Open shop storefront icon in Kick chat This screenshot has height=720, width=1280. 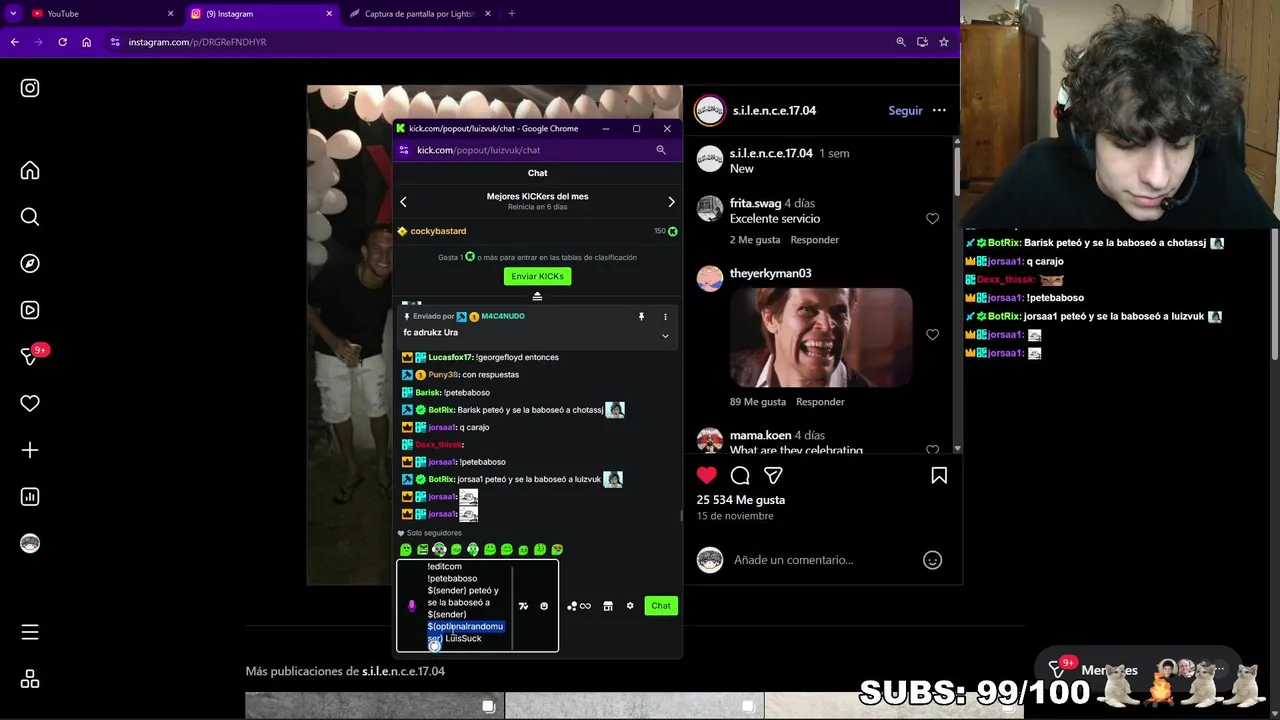tap(608, 606)
